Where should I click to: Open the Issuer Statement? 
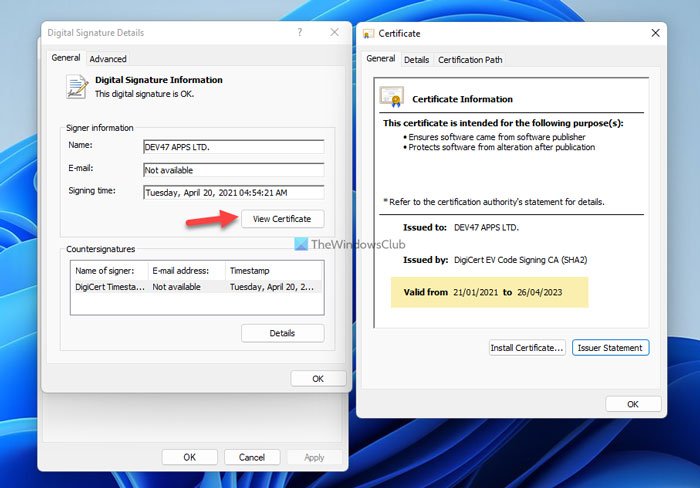click(610, 348)
